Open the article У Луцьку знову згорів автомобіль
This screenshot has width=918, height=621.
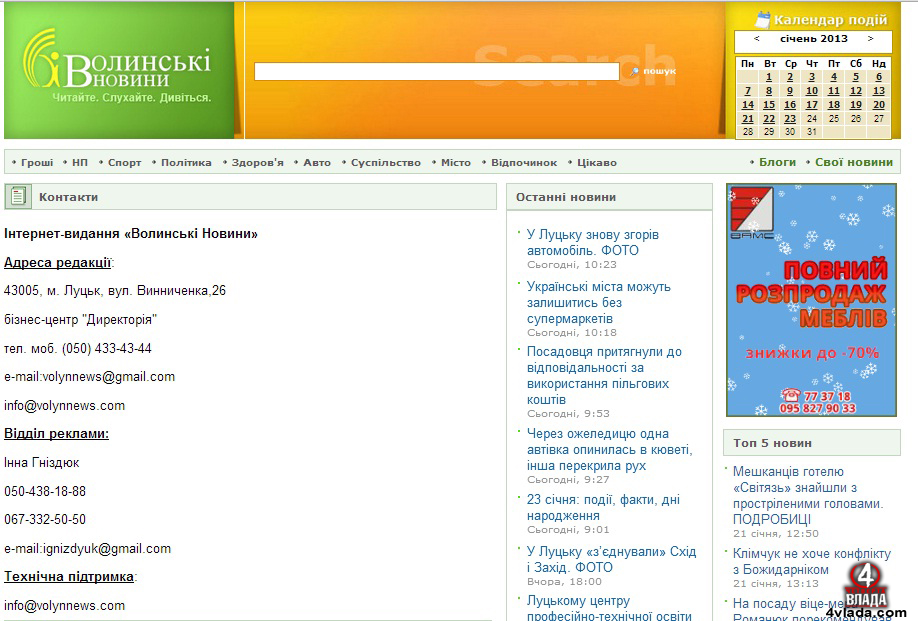click(592, 242)
